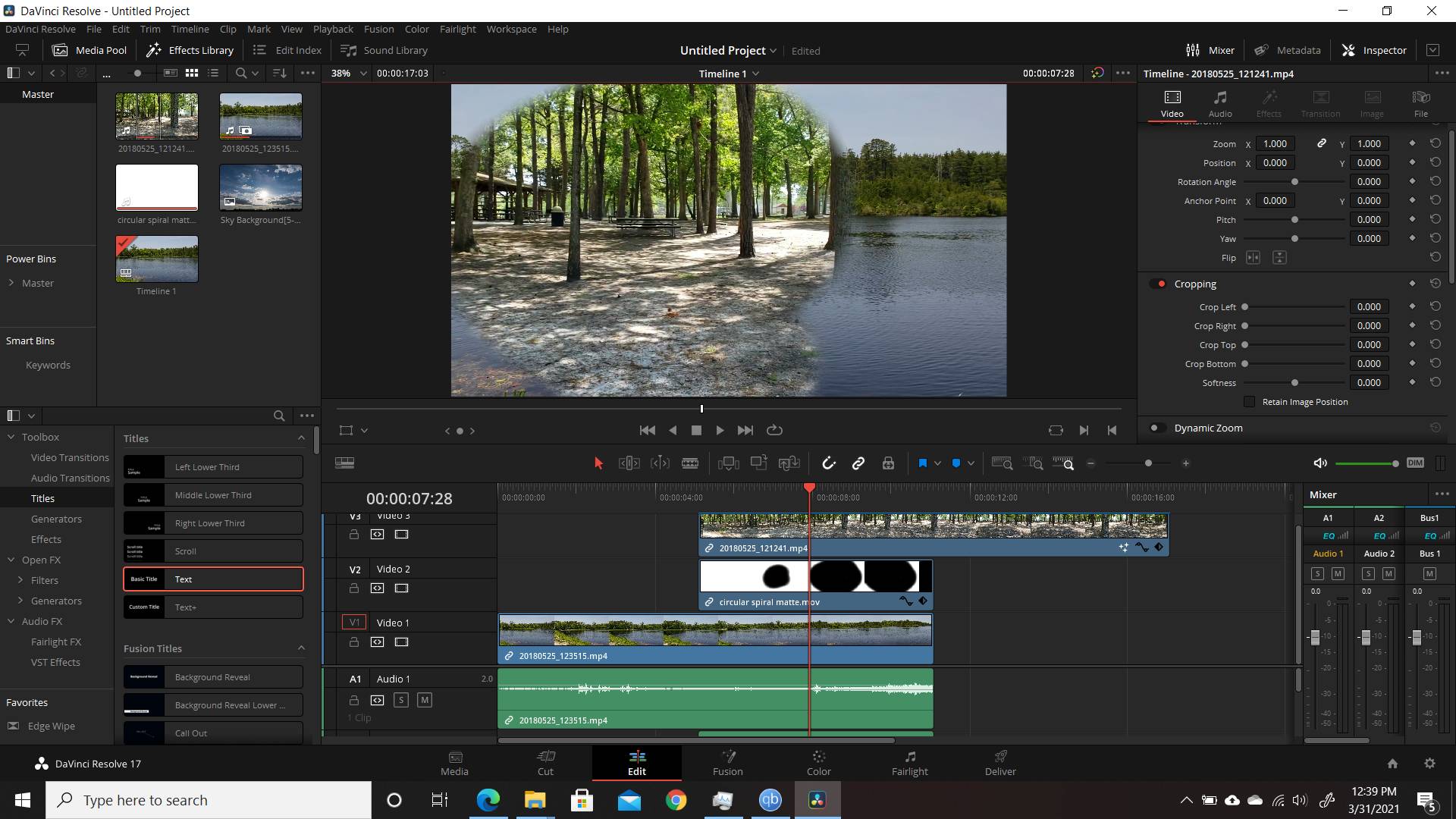Screen dimensions: 1456x819
Task: Click Full Extent Zoom icon
Action: [1003, 463]
